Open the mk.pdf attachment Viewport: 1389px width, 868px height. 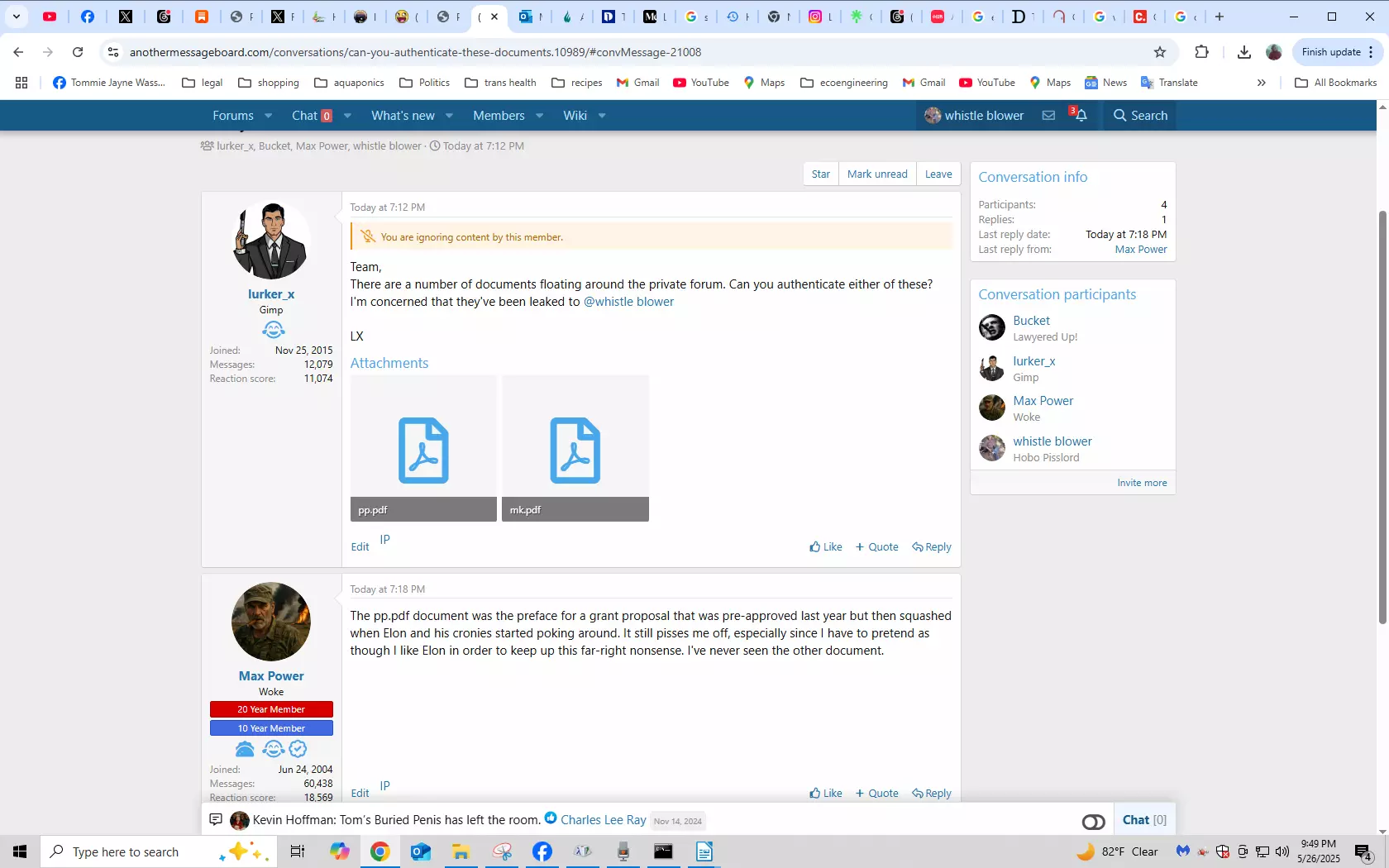[575, 449]
